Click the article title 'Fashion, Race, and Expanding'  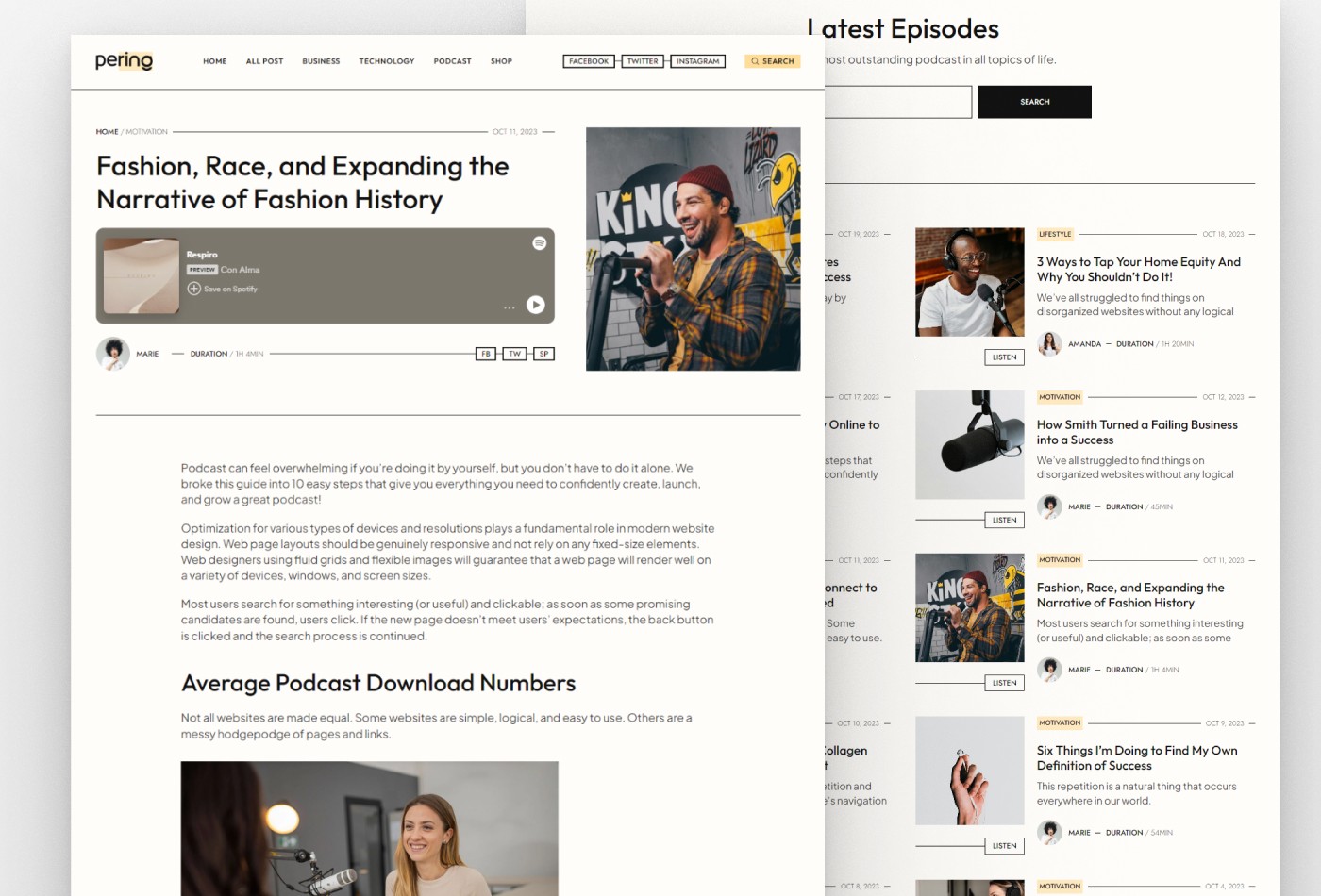[302, 183]
